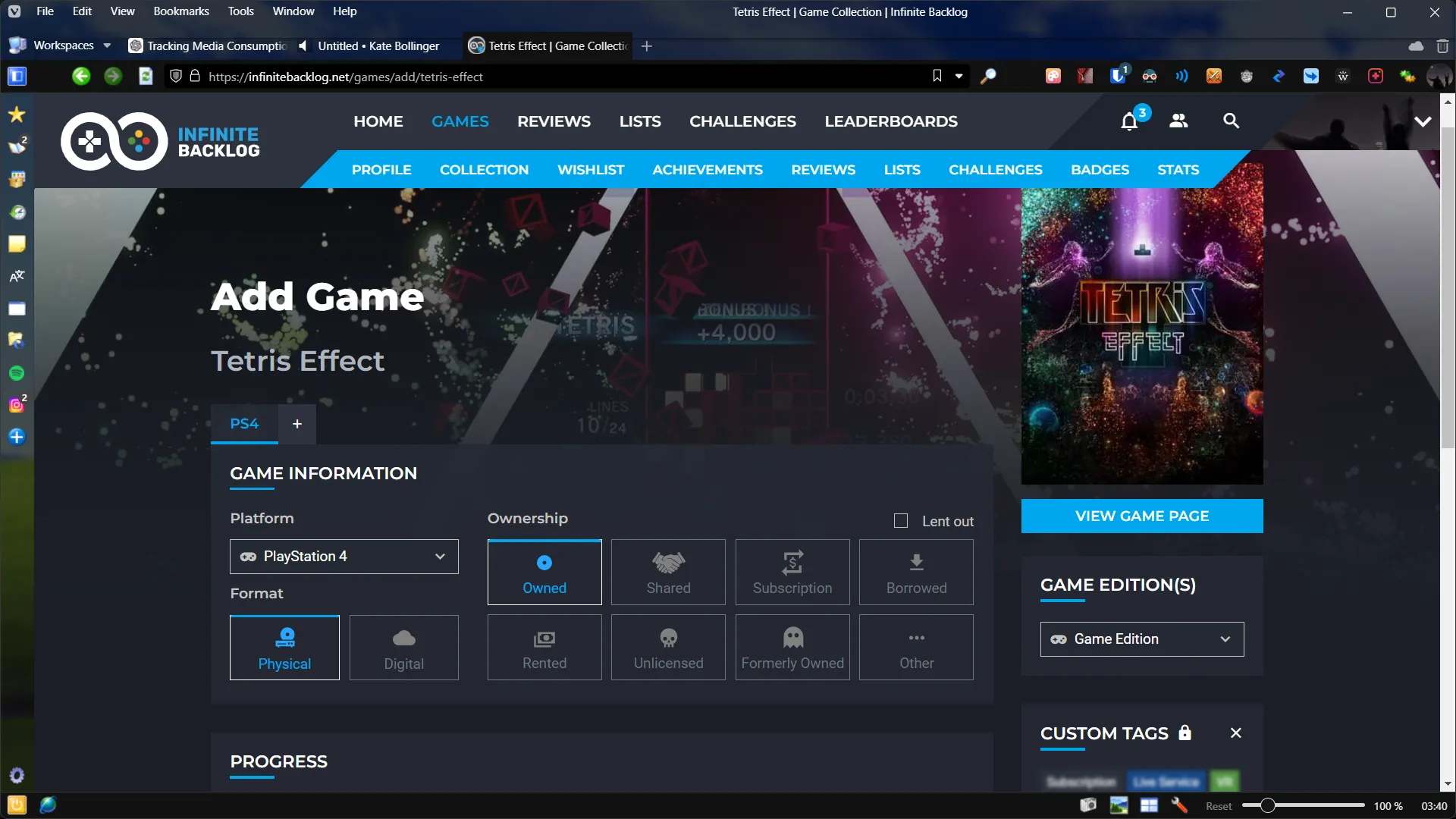
Task: Select Formerly Owned ownership option
Action: point(792,648)
